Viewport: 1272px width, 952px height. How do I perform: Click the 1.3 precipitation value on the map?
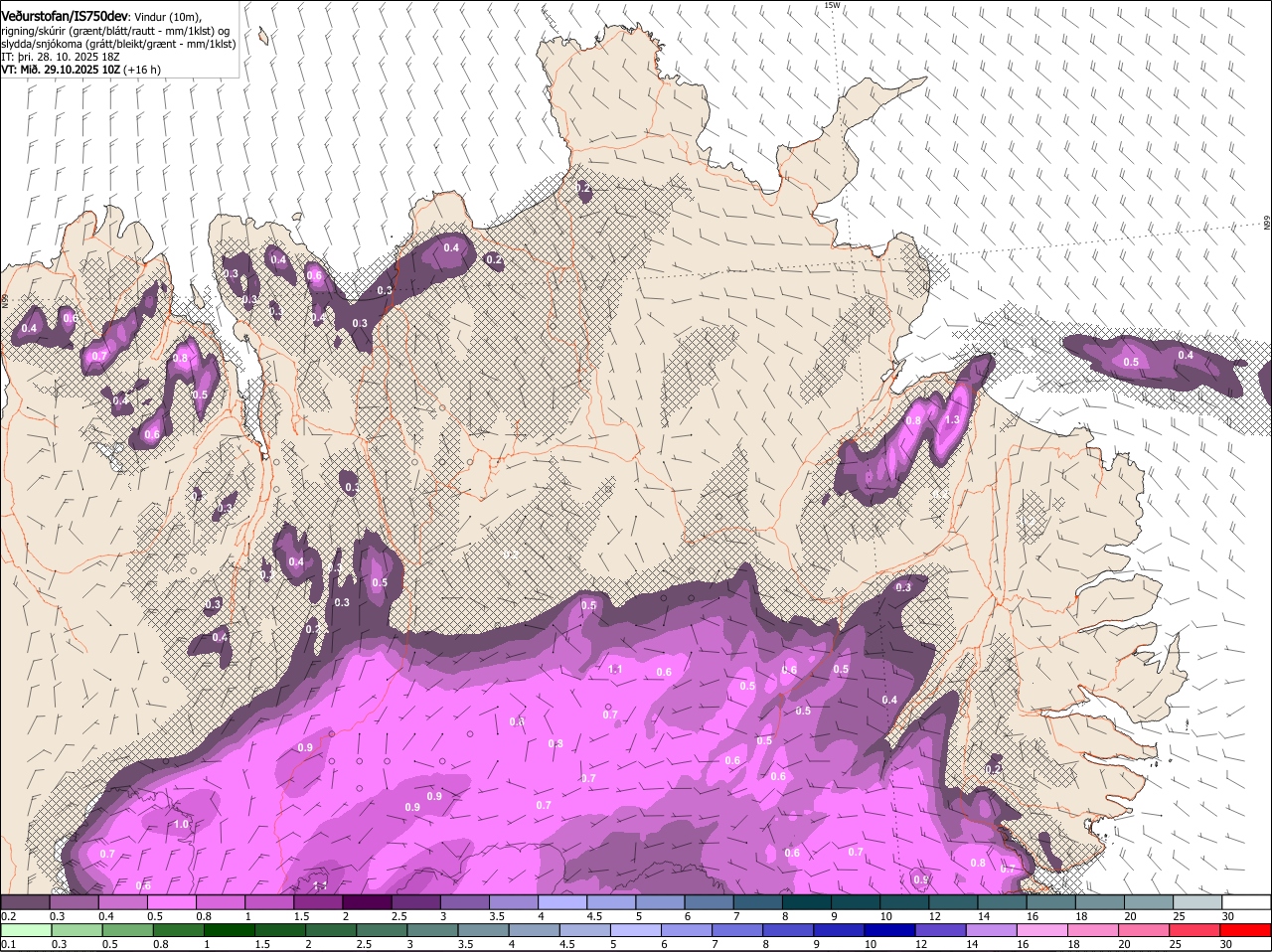(x=952, y=420)
